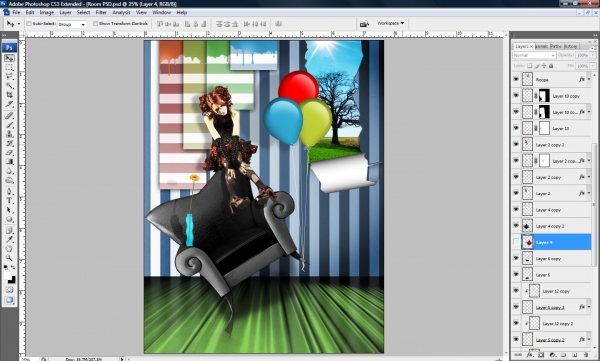Image resolution: width=600 pixels, height=361 pixels.
Task: Open the Fill slider arrow
Action: [593, 66]
